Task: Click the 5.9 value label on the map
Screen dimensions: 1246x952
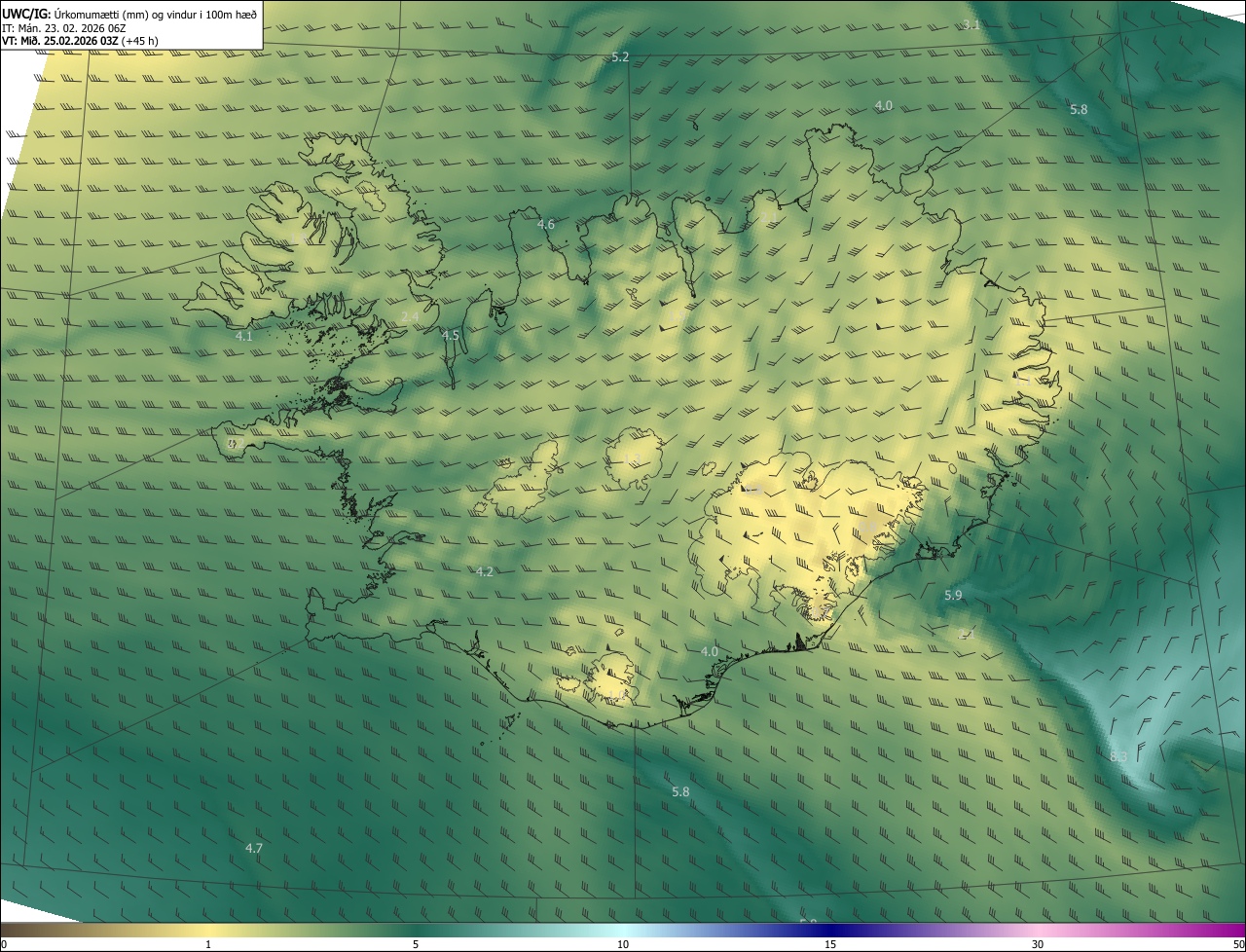Action: (x=953, y=595)
